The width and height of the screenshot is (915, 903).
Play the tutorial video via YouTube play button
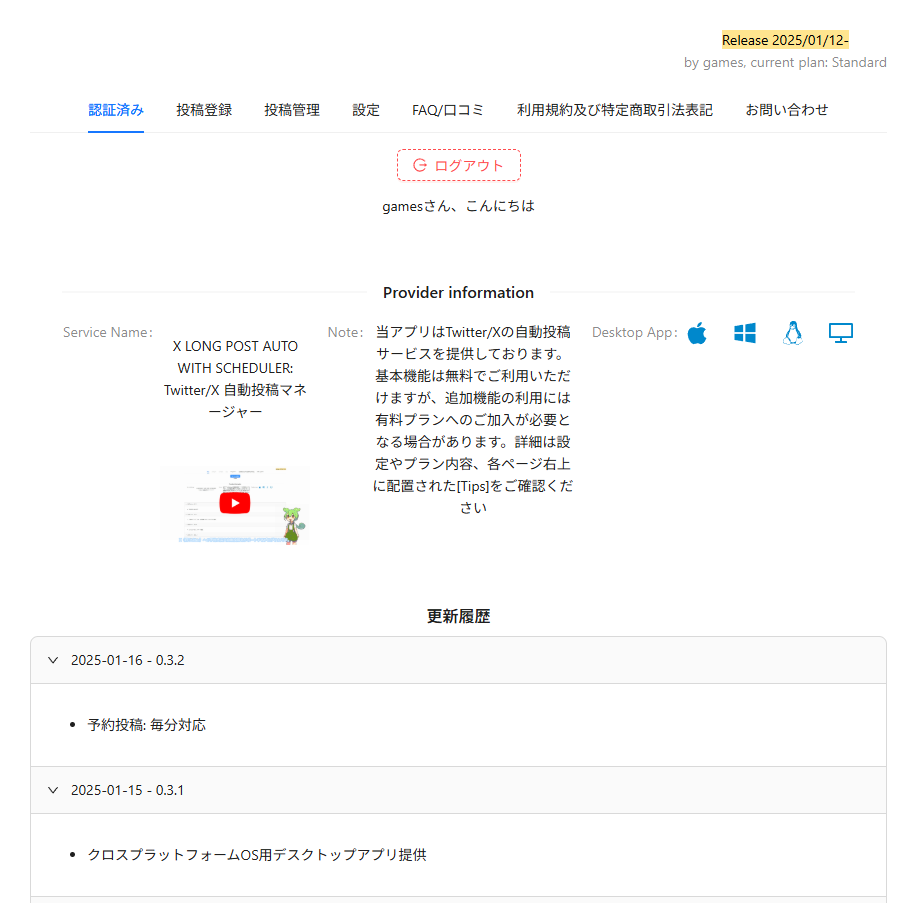pyautogui.click(x=234, y=503)
